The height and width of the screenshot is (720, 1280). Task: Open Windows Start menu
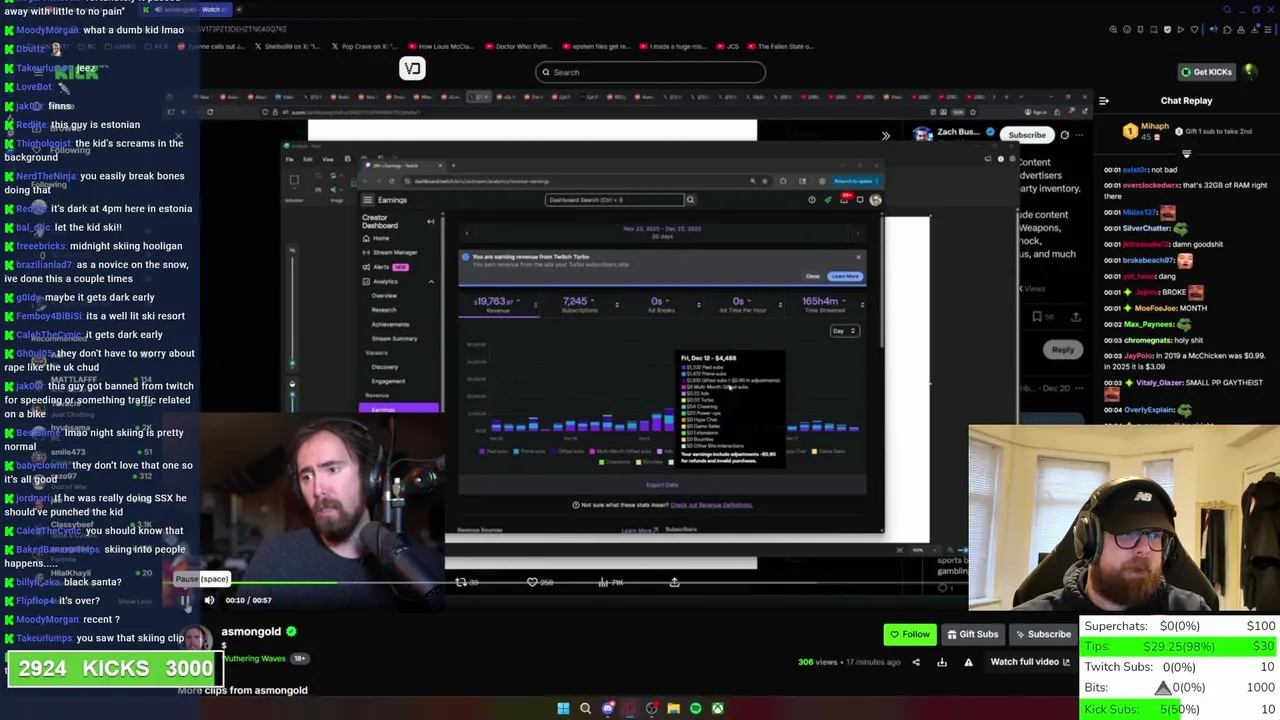click(x=563, y=709)
